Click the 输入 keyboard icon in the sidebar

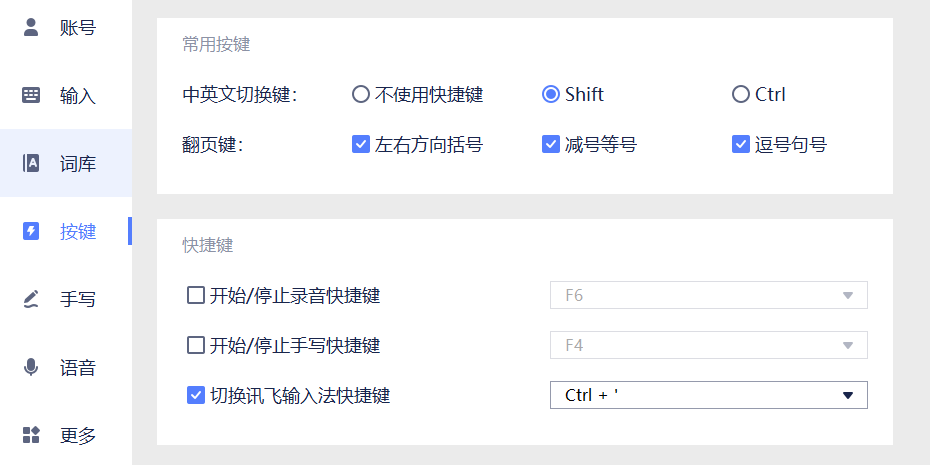[x=31, y=95]
